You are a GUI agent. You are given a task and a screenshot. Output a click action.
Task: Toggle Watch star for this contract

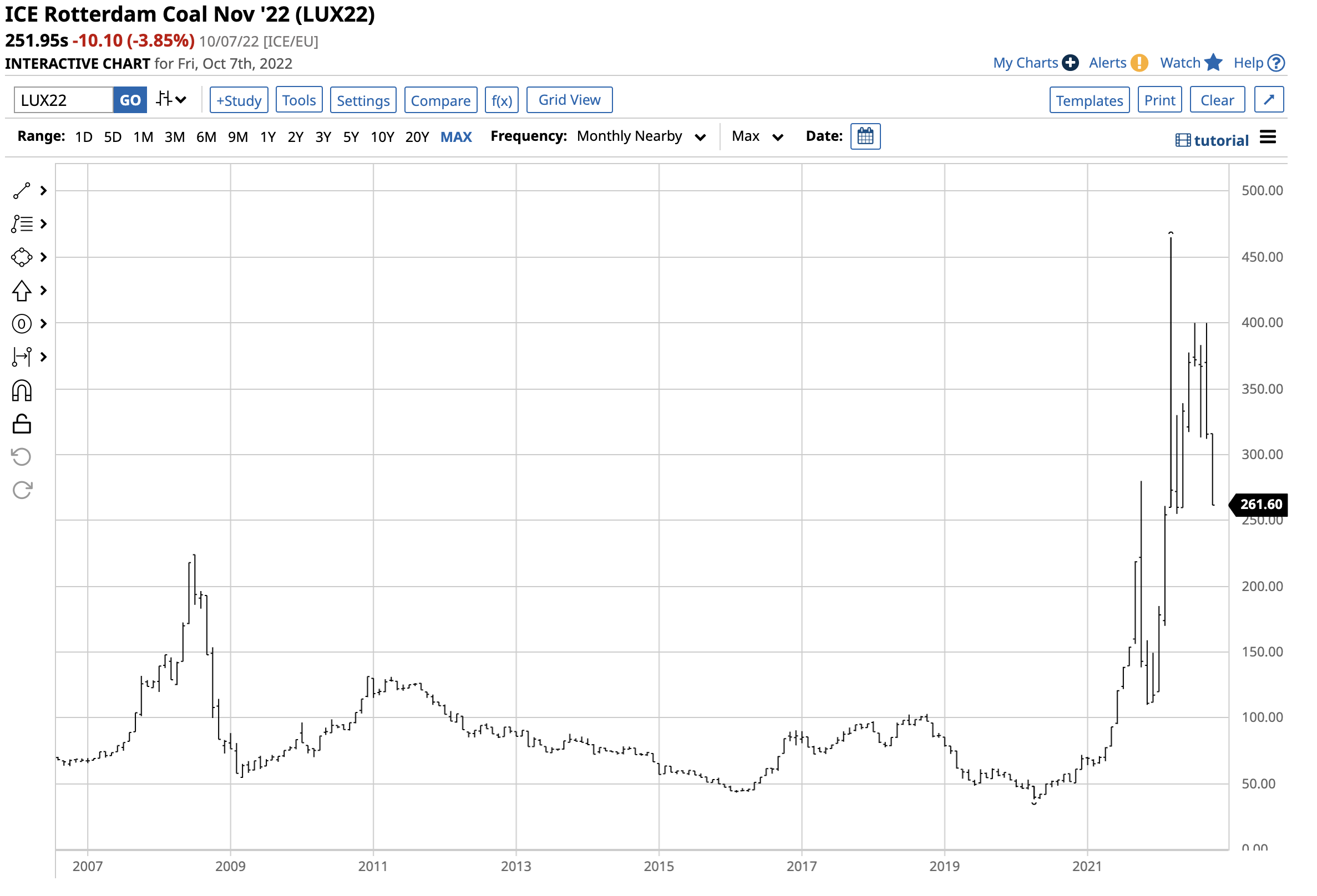1214,63
